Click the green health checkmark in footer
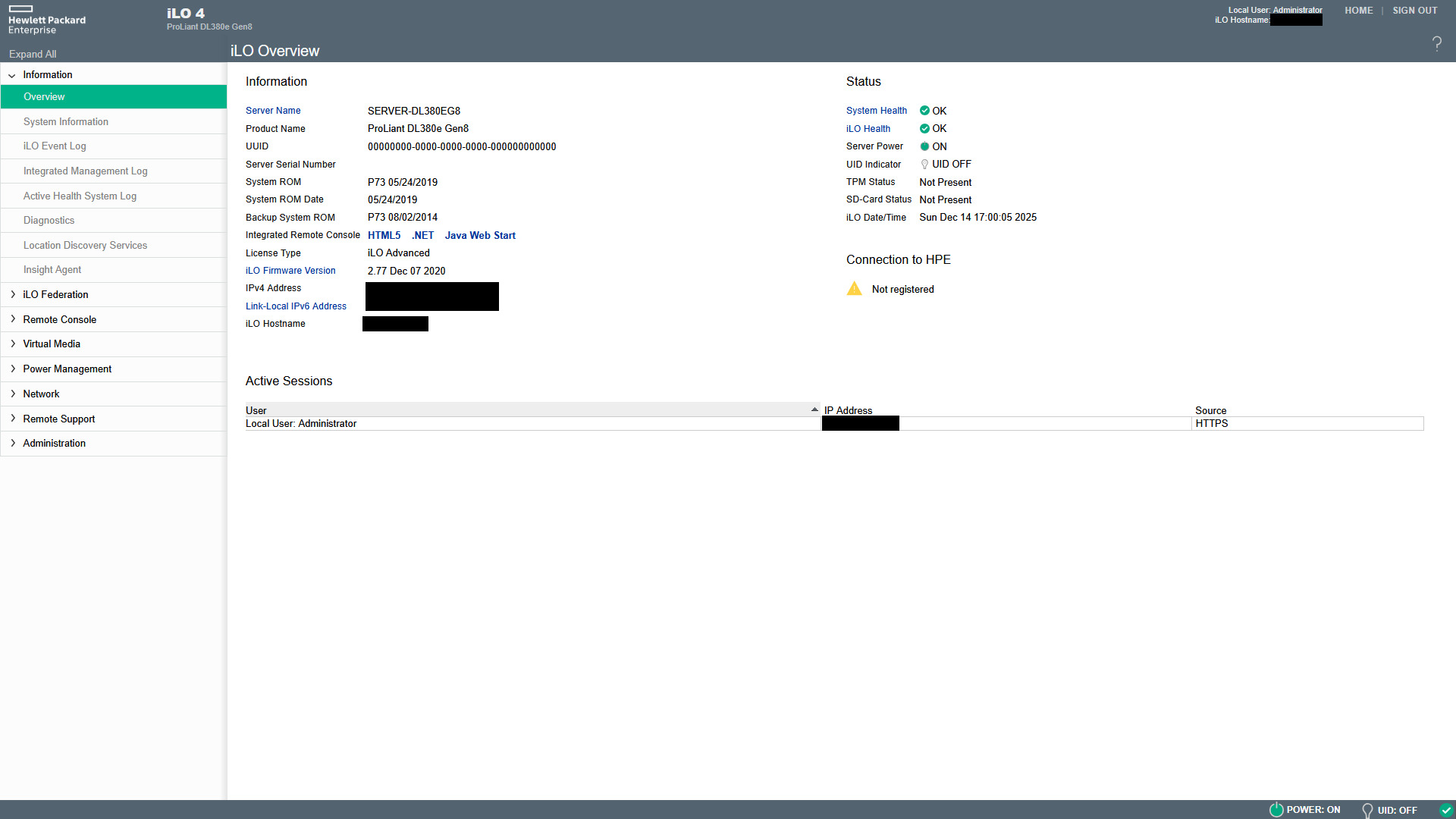Image resolution: width=1456 pixels, height=819 pixels. pos(1445,810)
